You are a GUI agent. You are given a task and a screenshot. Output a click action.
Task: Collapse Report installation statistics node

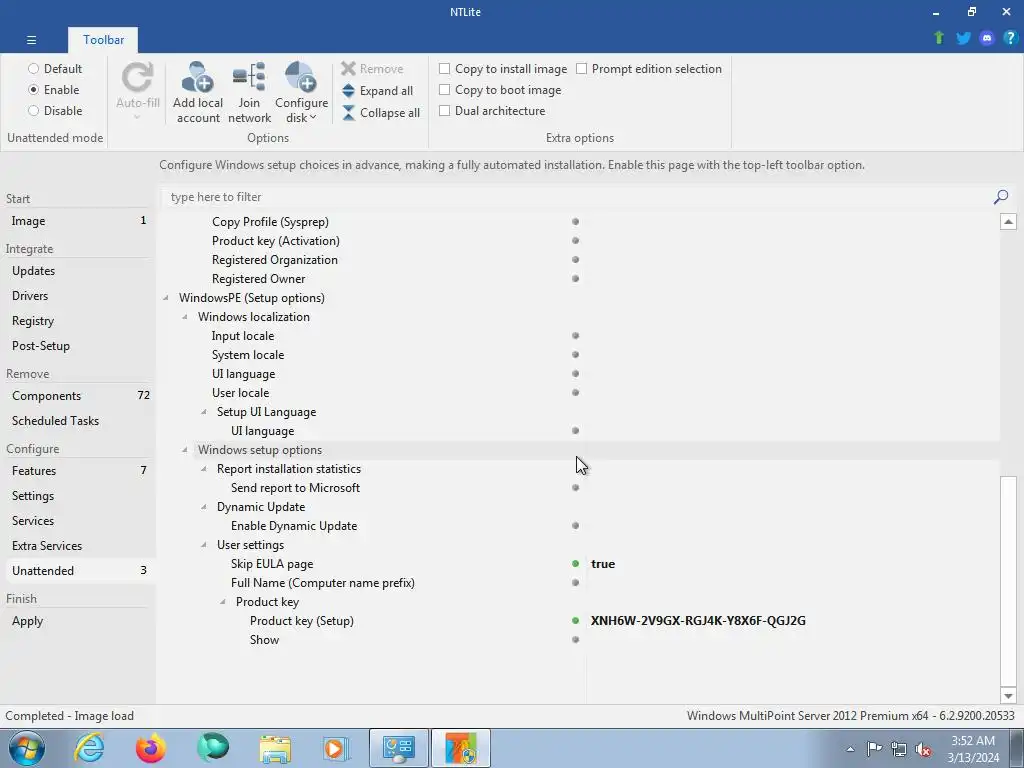click(x=204, y=469)
